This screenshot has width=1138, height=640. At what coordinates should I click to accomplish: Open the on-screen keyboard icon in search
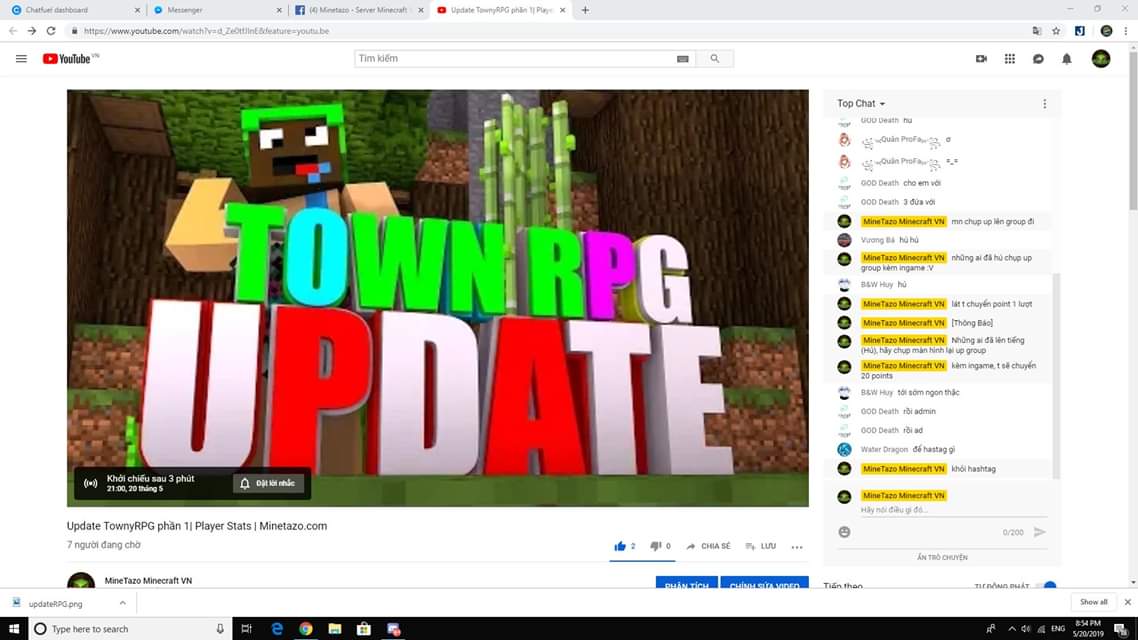(x=682, y=59)
